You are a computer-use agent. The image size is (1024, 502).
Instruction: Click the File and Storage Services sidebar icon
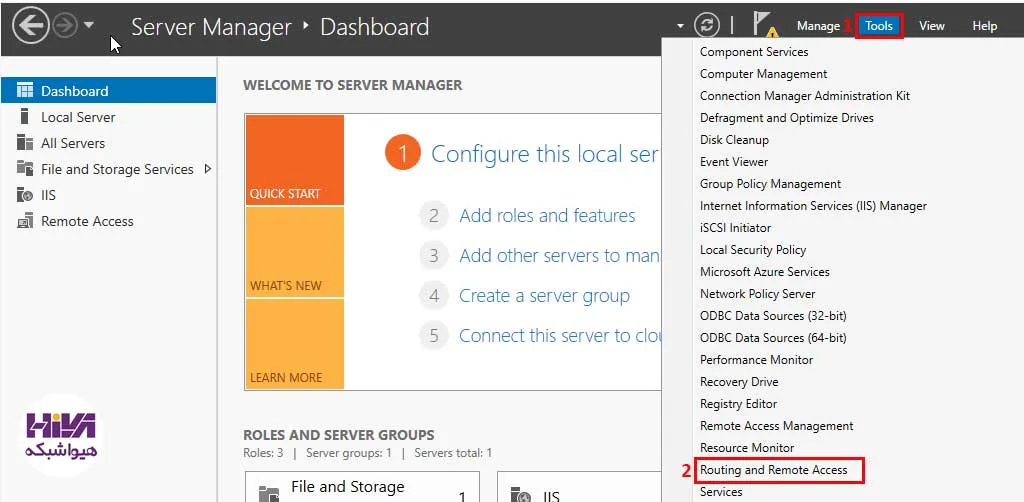24,168
